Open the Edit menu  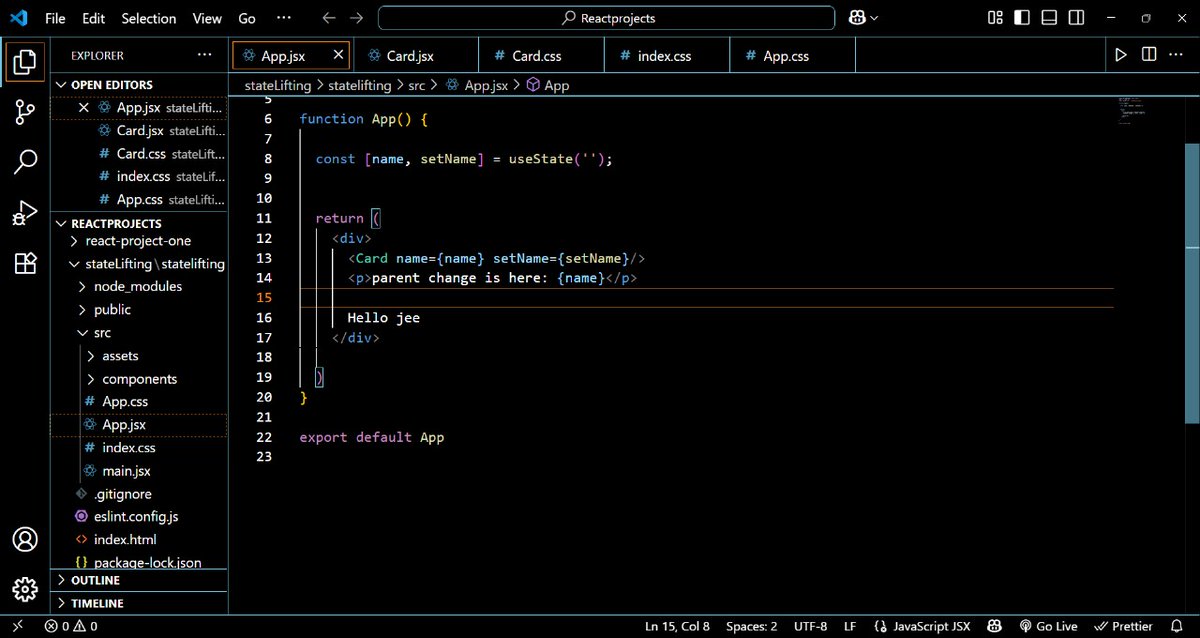coord(93,18)
